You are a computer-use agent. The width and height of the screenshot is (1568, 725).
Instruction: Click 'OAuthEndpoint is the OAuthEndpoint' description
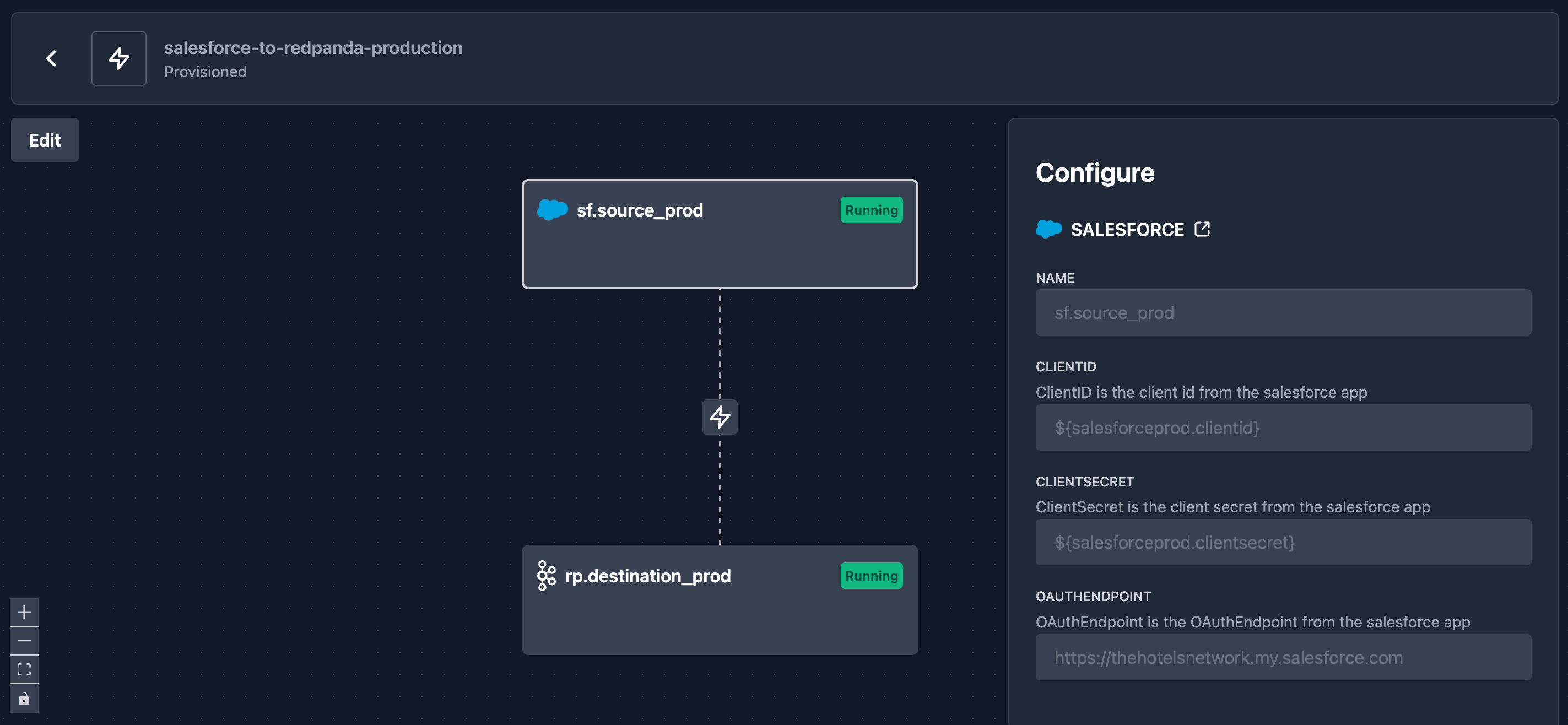click(x=1253, y=622)
